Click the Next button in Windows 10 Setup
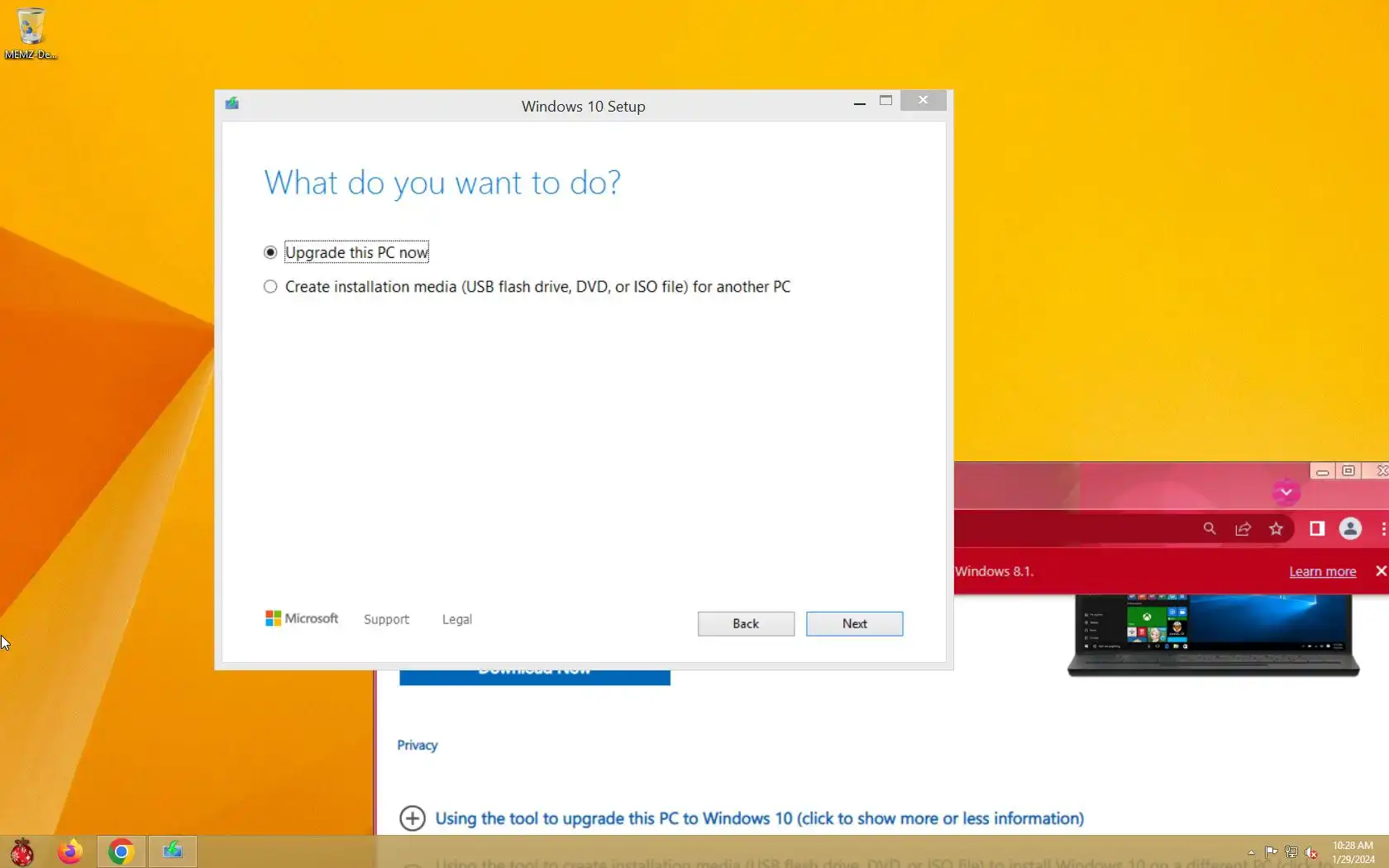1389x868 pixels. point(854,623)
